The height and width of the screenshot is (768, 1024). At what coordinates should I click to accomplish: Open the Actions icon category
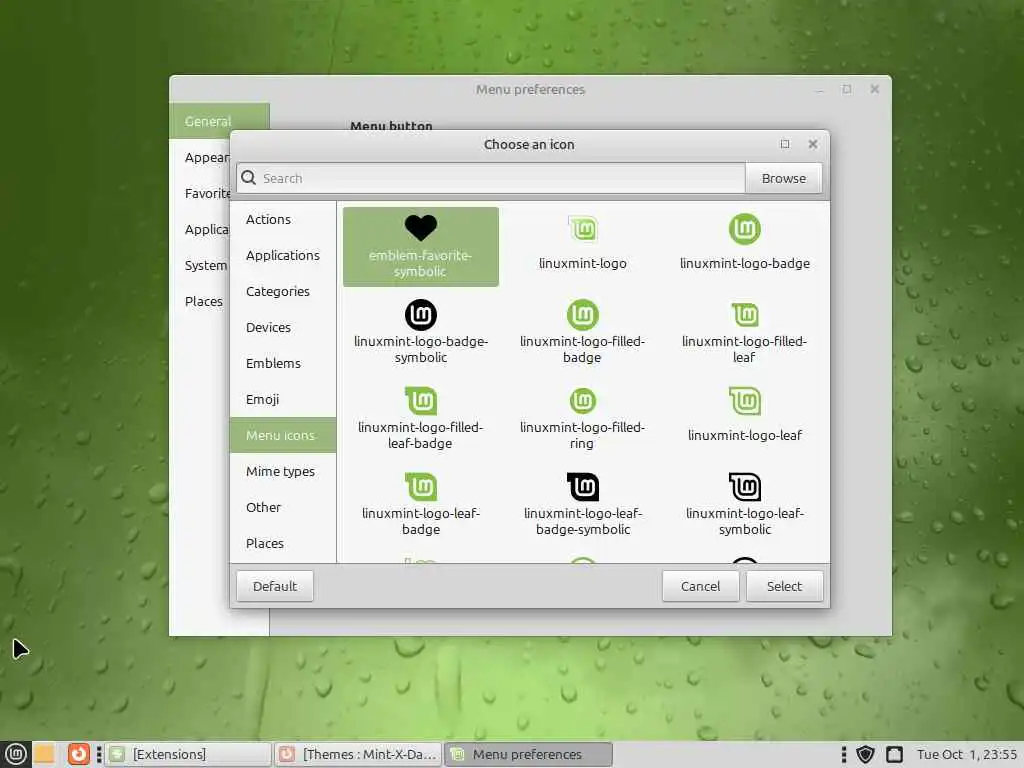283,219
